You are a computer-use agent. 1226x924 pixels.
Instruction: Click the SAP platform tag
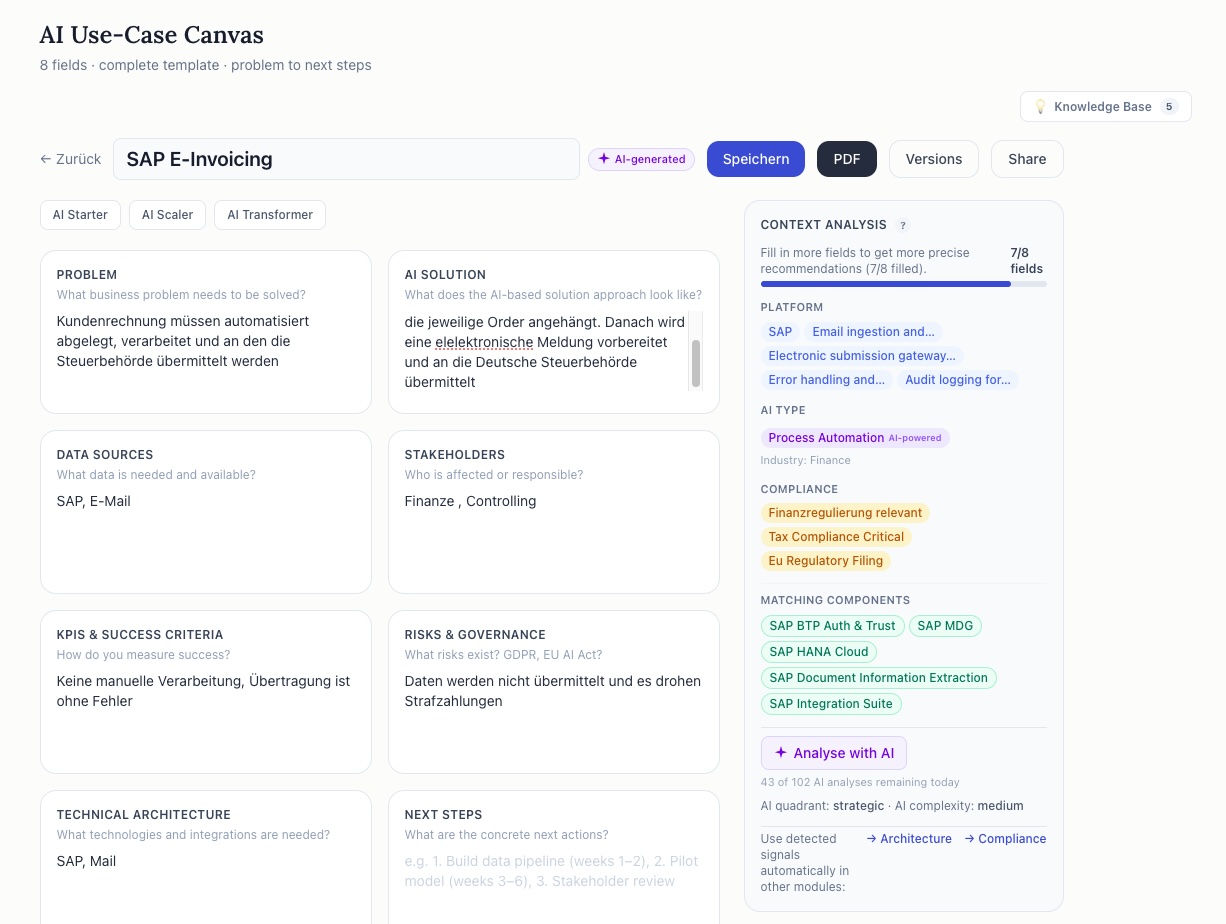pyautogui.click(x=780, y=332)
